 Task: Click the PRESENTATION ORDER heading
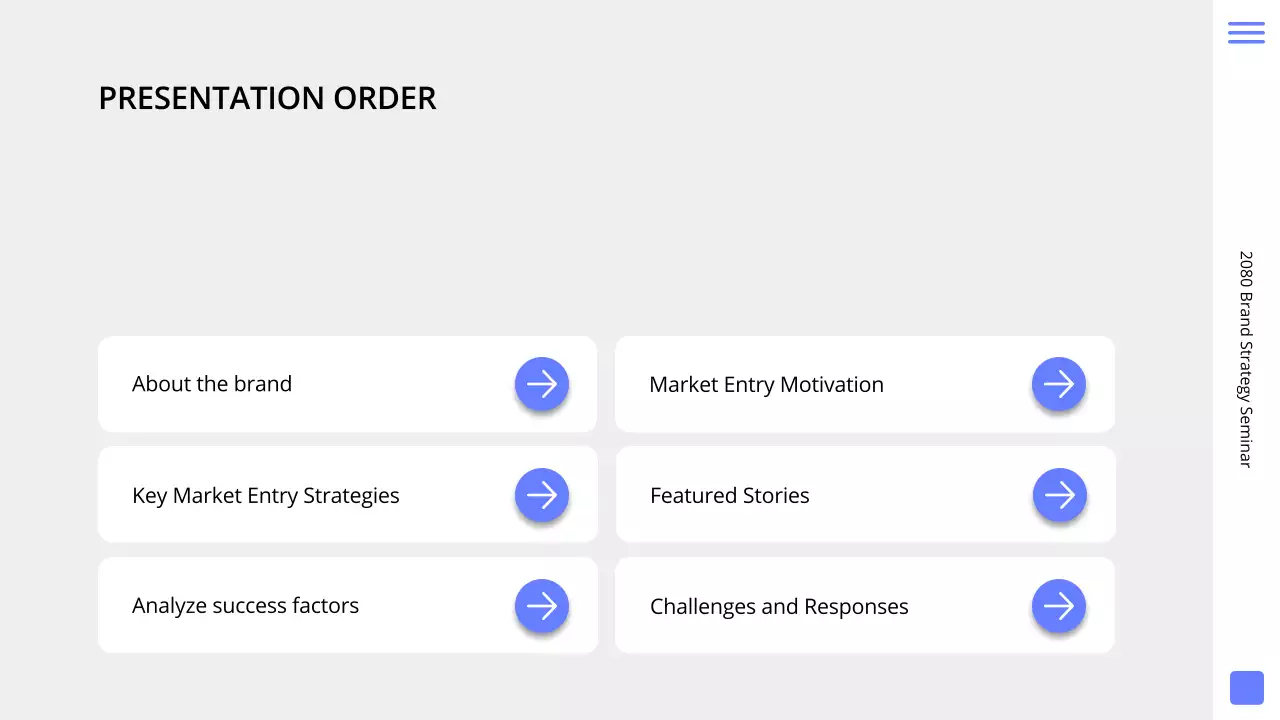(267, 99)
